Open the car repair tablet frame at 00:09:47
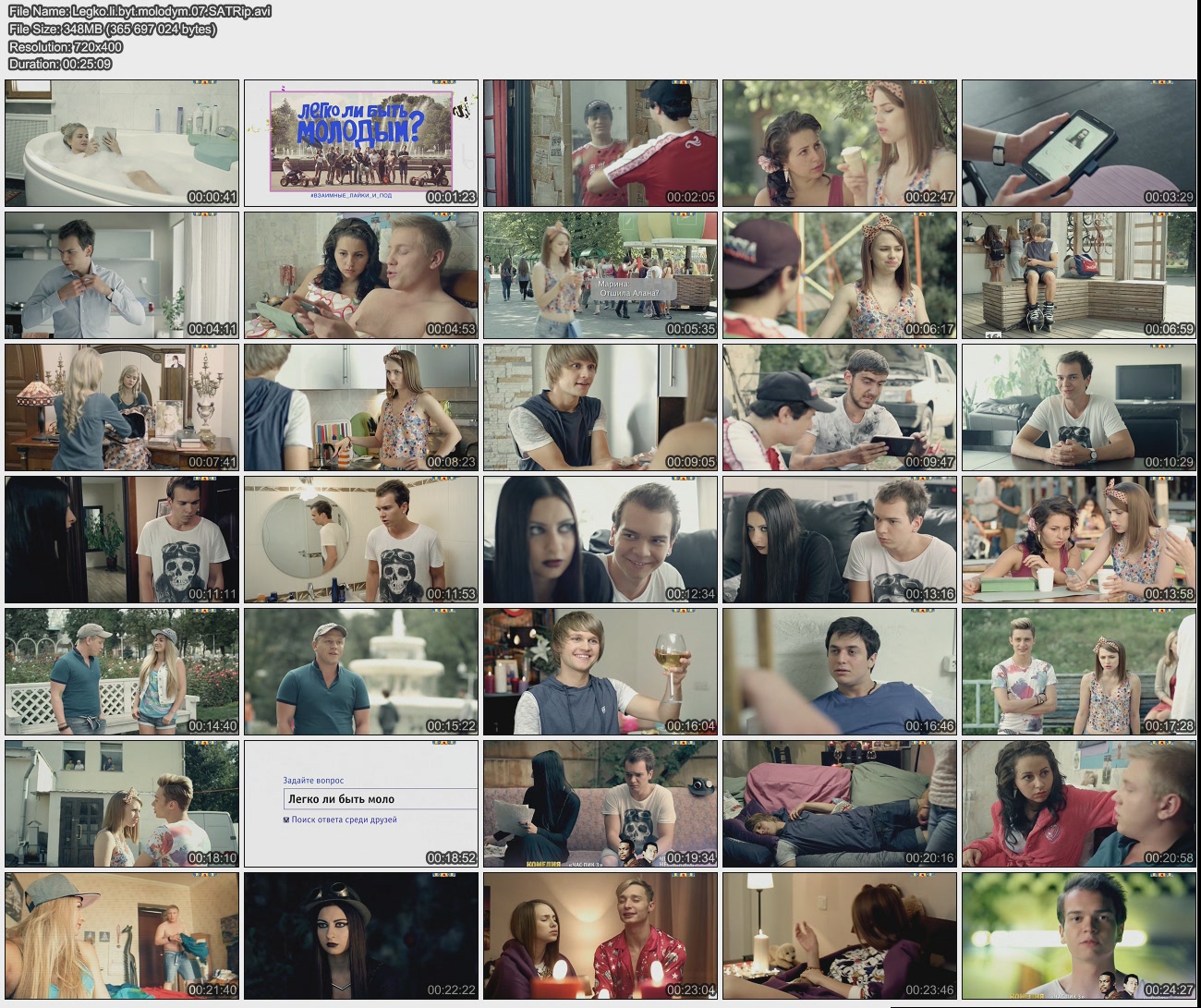Image resolution: width=1201 pixels, height=1008 pixels. (839, 407)
